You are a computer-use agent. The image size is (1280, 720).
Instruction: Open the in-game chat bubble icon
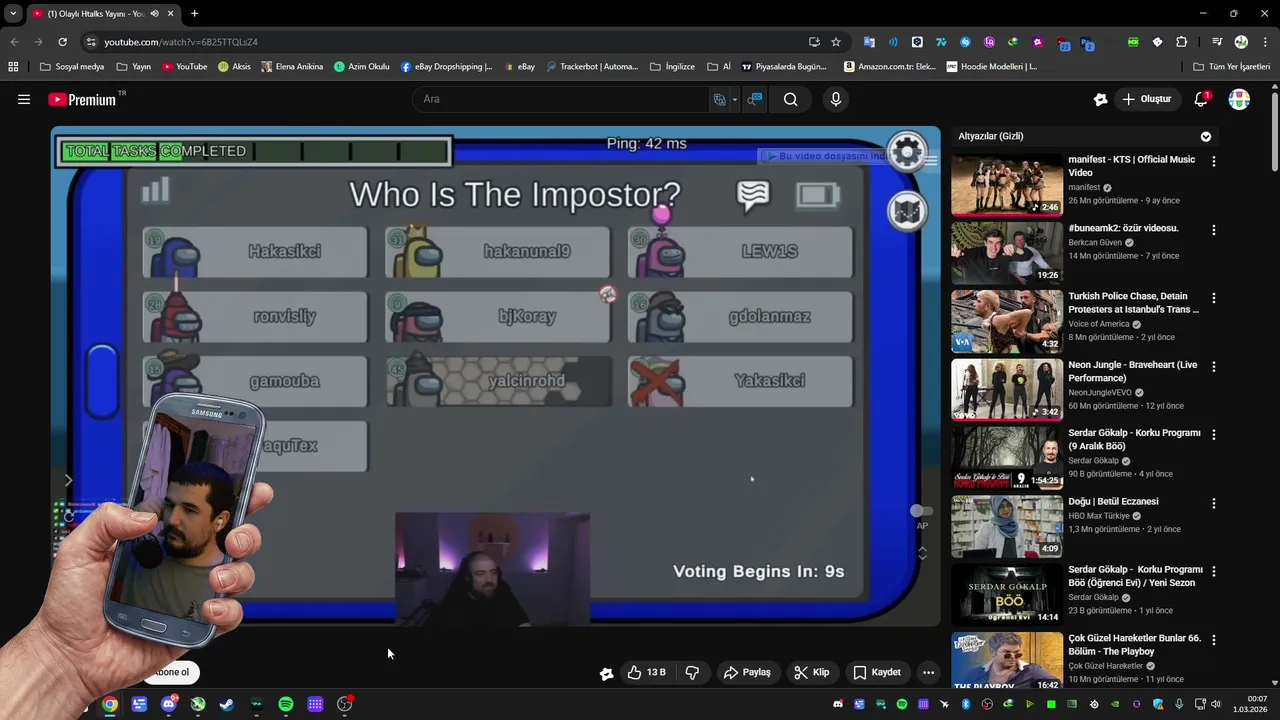click(753, 195)
